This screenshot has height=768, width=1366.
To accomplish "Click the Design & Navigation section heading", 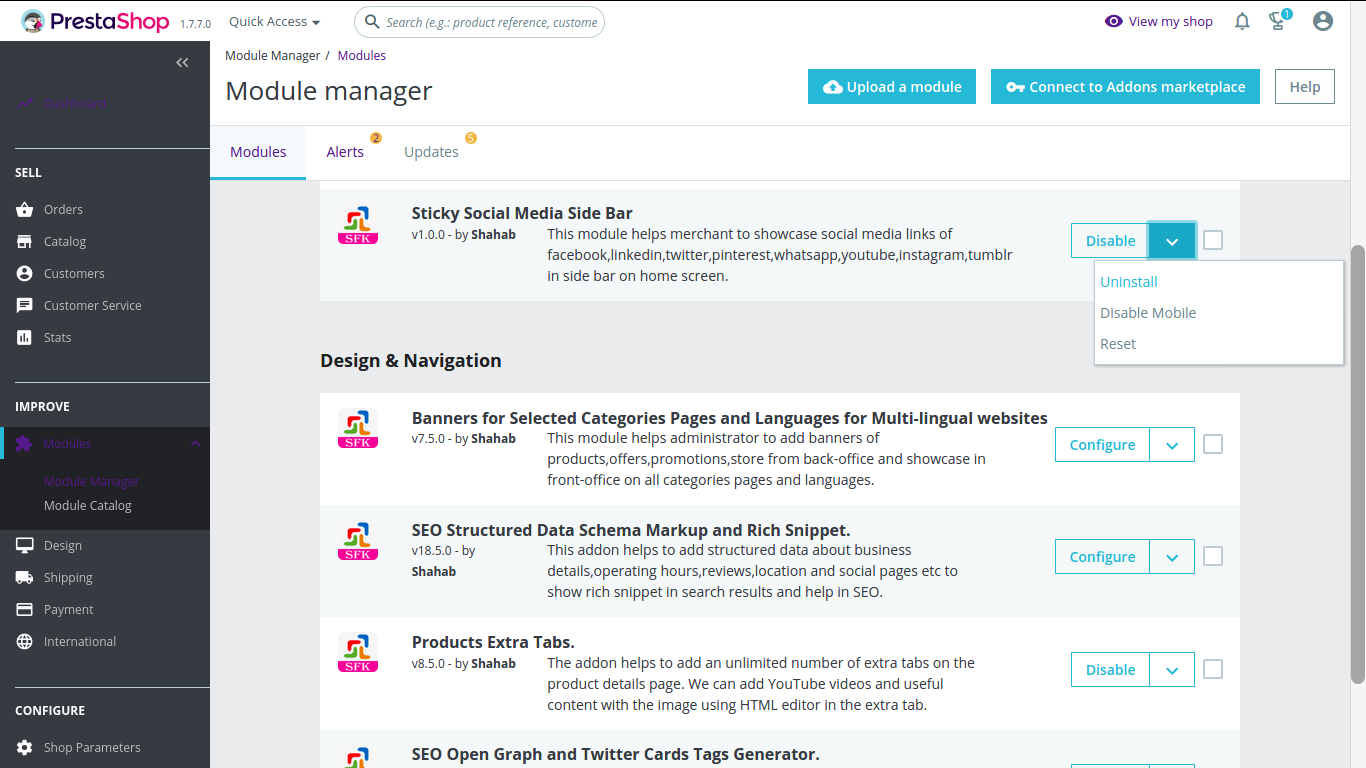I will pos(411,361).
